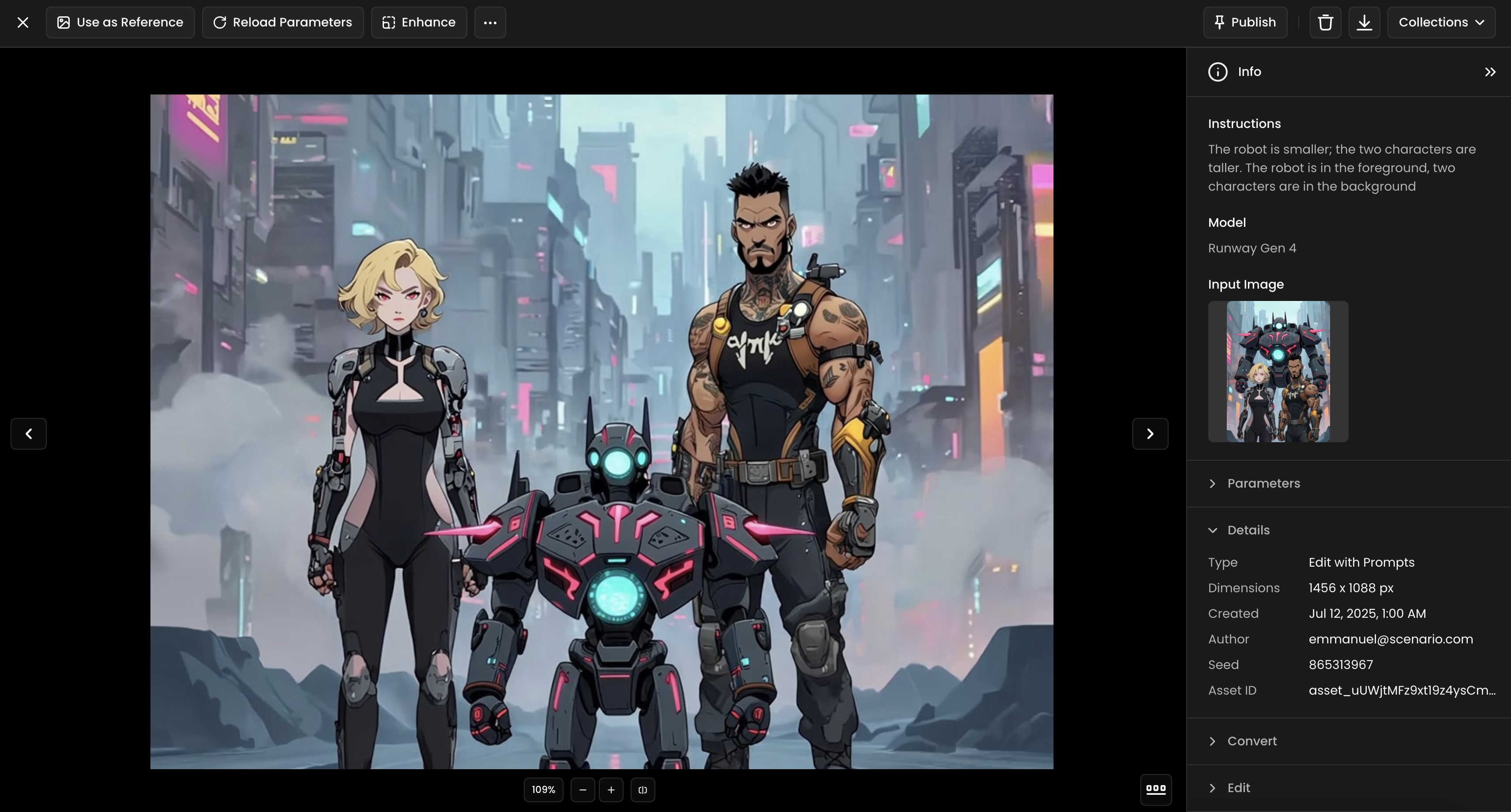Click Reload Parameters button

pos(283,23)
